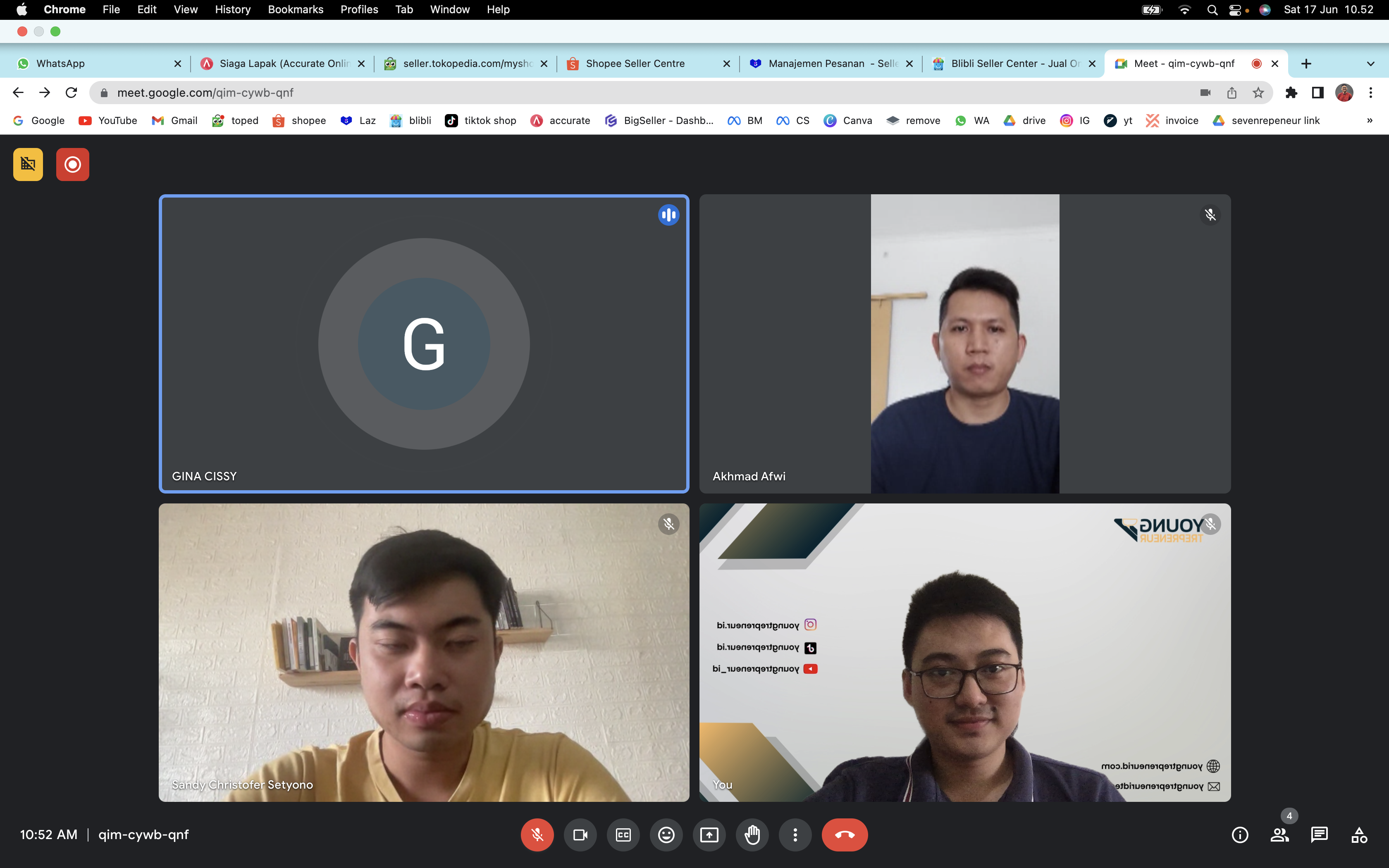Expand hidden bookmarks with the chevron

[1370, 121]
